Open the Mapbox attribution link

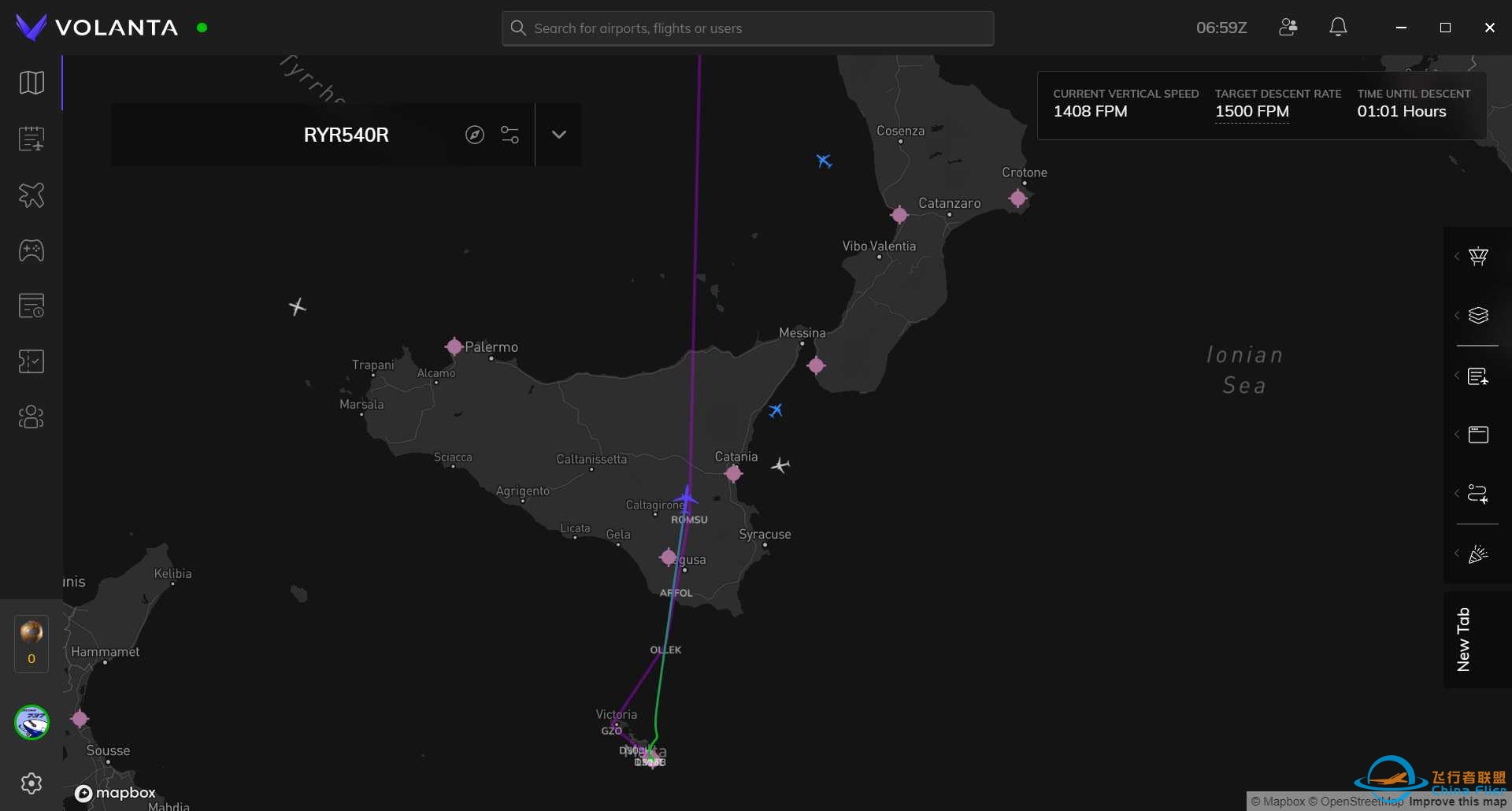pos(1278,802)
